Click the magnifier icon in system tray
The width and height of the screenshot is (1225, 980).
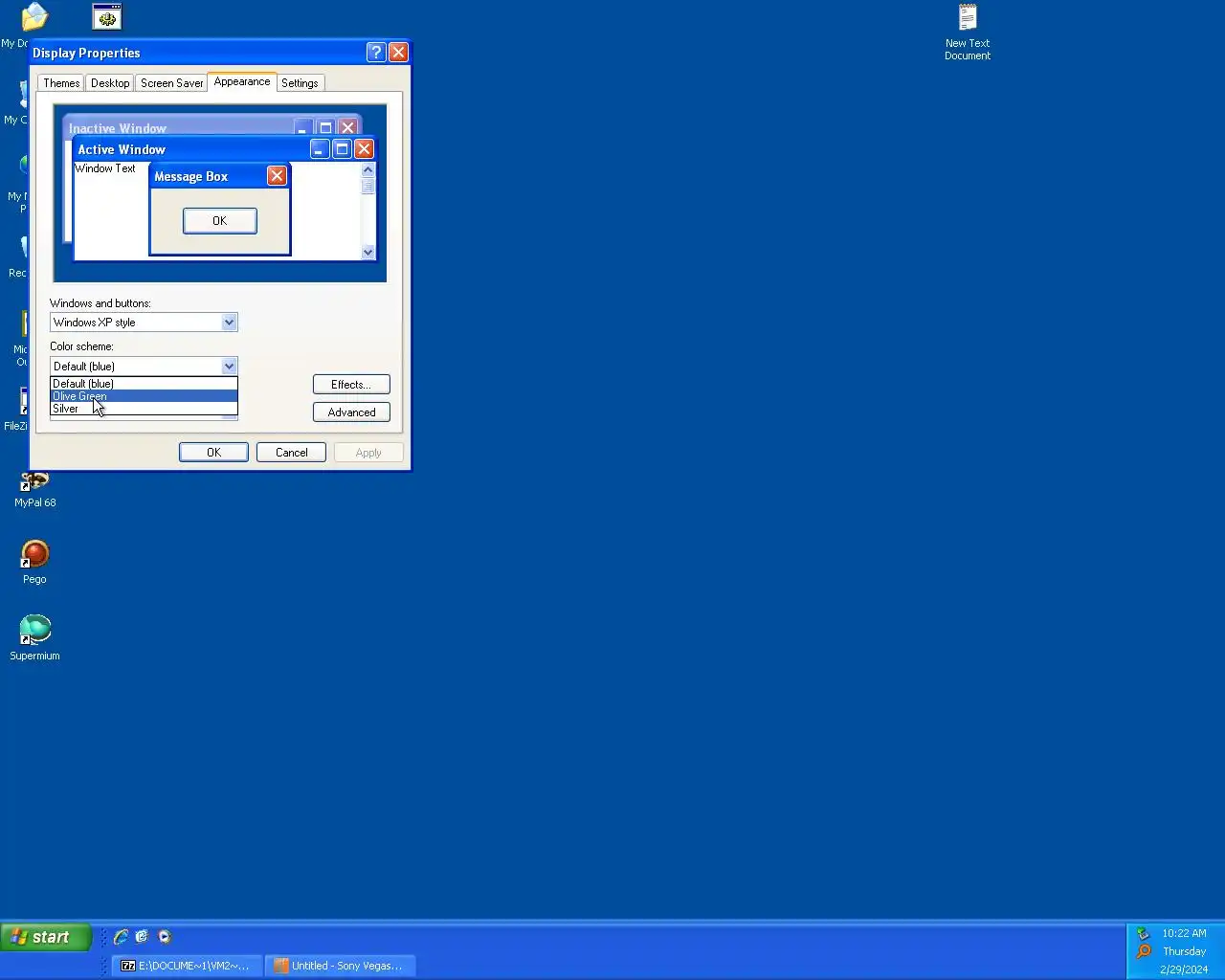pos(1143,951)
